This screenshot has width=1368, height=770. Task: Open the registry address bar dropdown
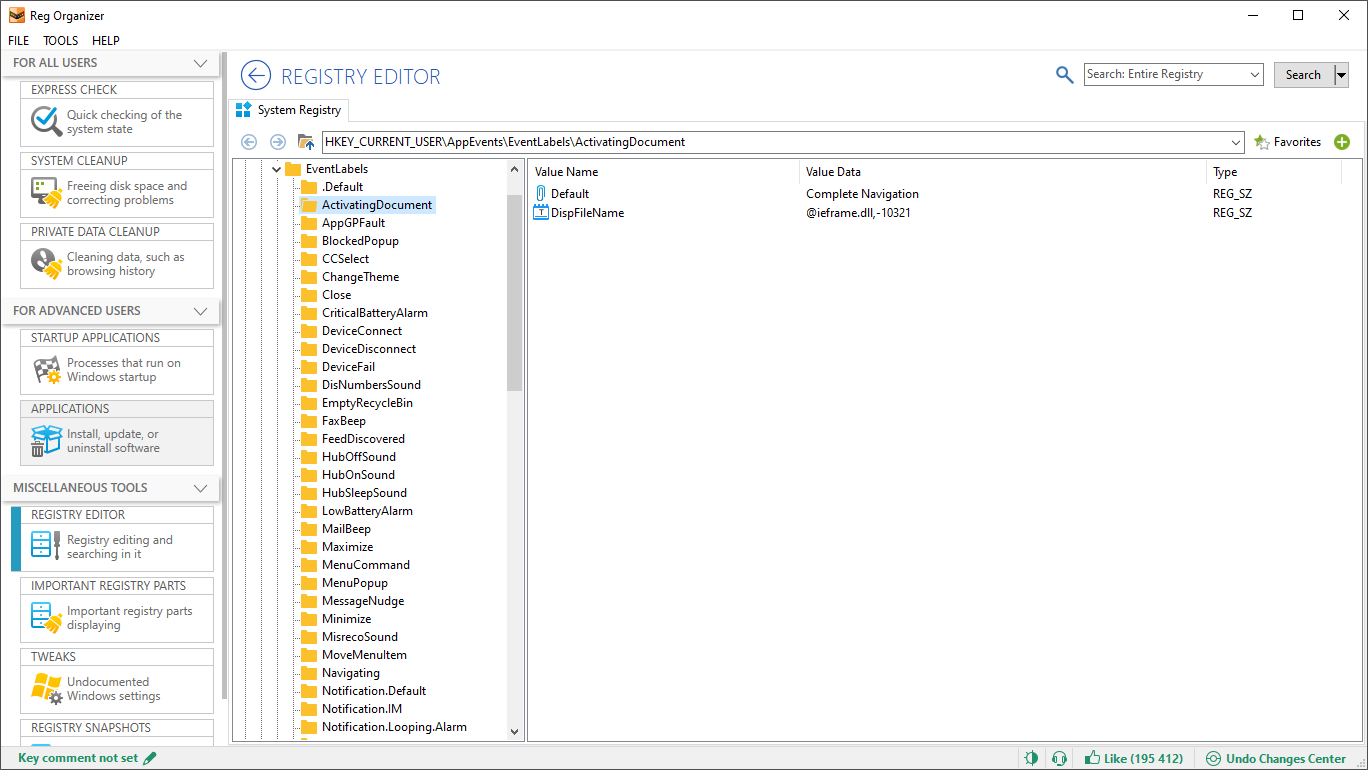1236,141
